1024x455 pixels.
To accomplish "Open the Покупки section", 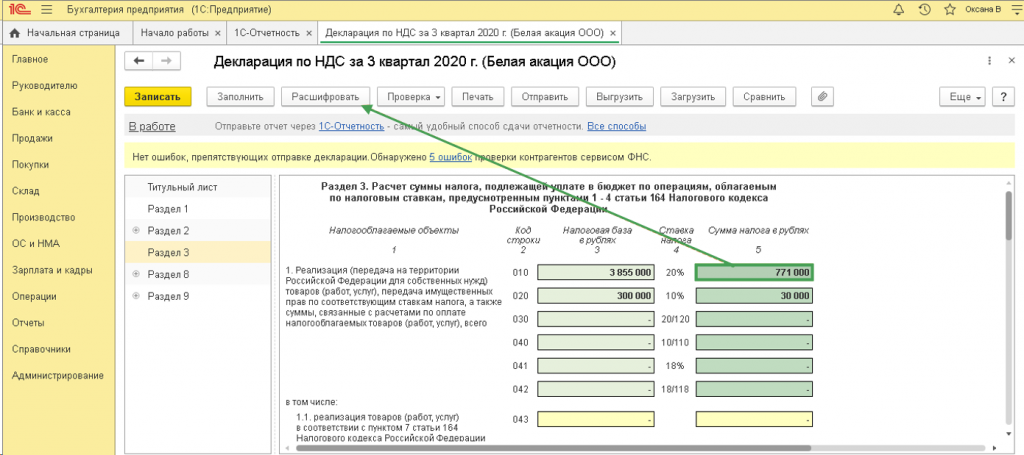I will click(x=30, y=165).
